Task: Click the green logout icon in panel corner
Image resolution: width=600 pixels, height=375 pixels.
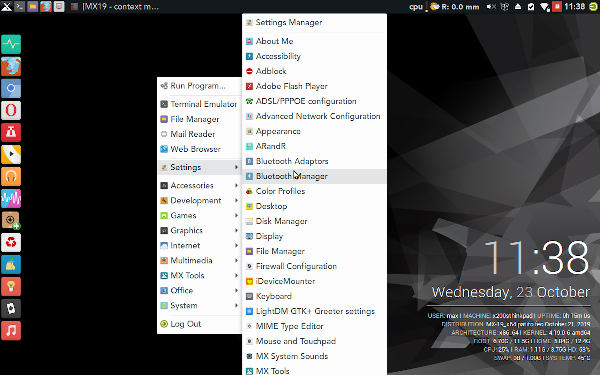Action: pyautogui.click(x=593, y=7)
